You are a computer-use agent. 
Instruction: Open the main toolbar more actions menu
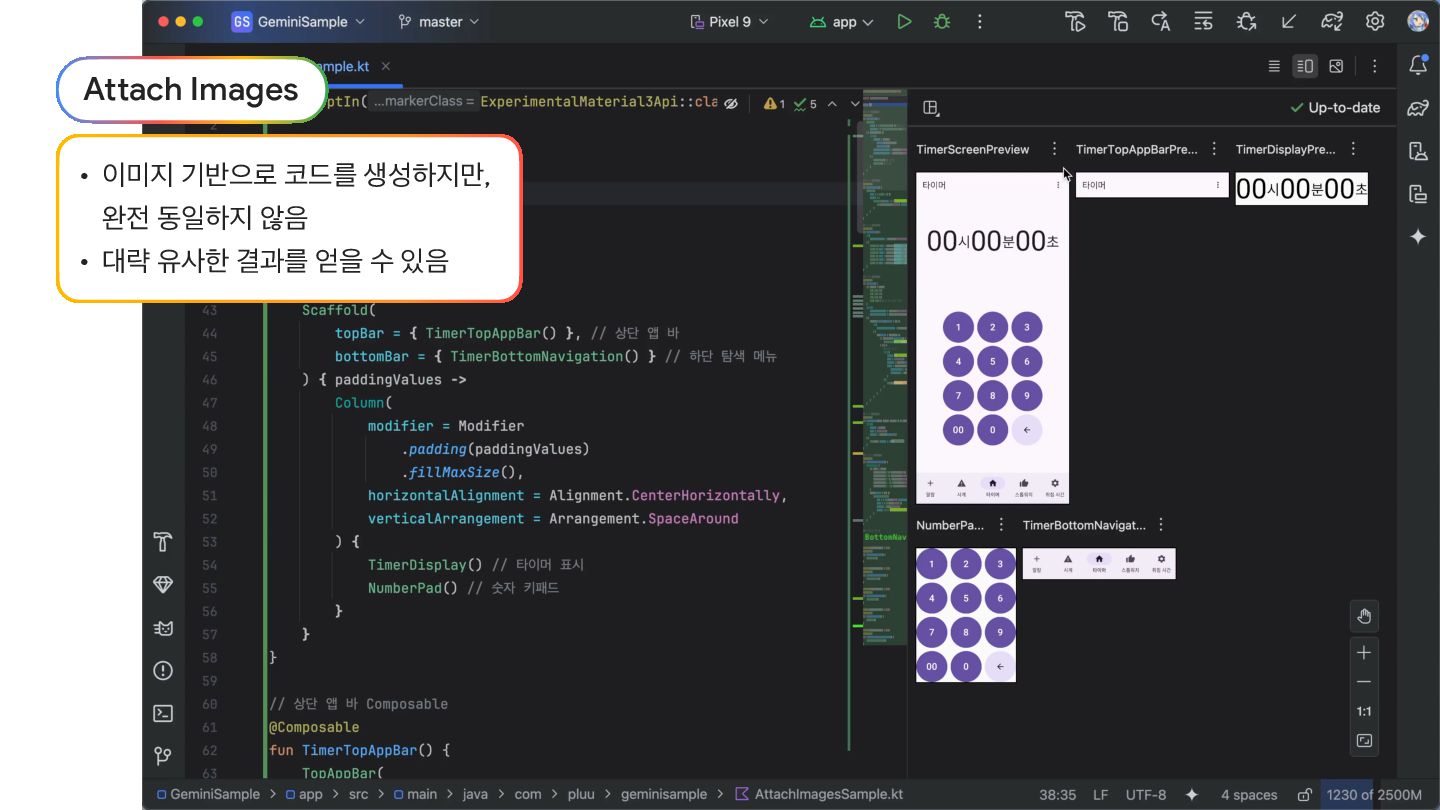(x=979, y=21)
